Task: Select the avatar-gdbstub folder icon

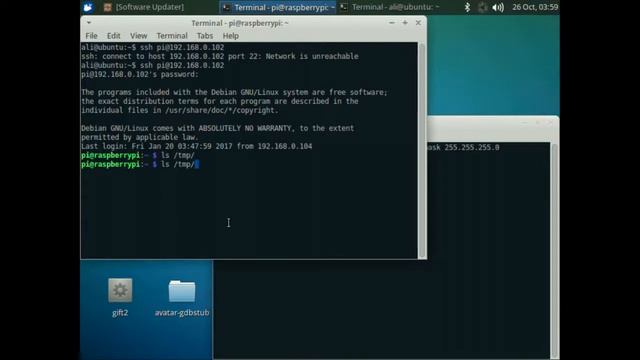Action: pyautogui.click(x=182, y=298)
